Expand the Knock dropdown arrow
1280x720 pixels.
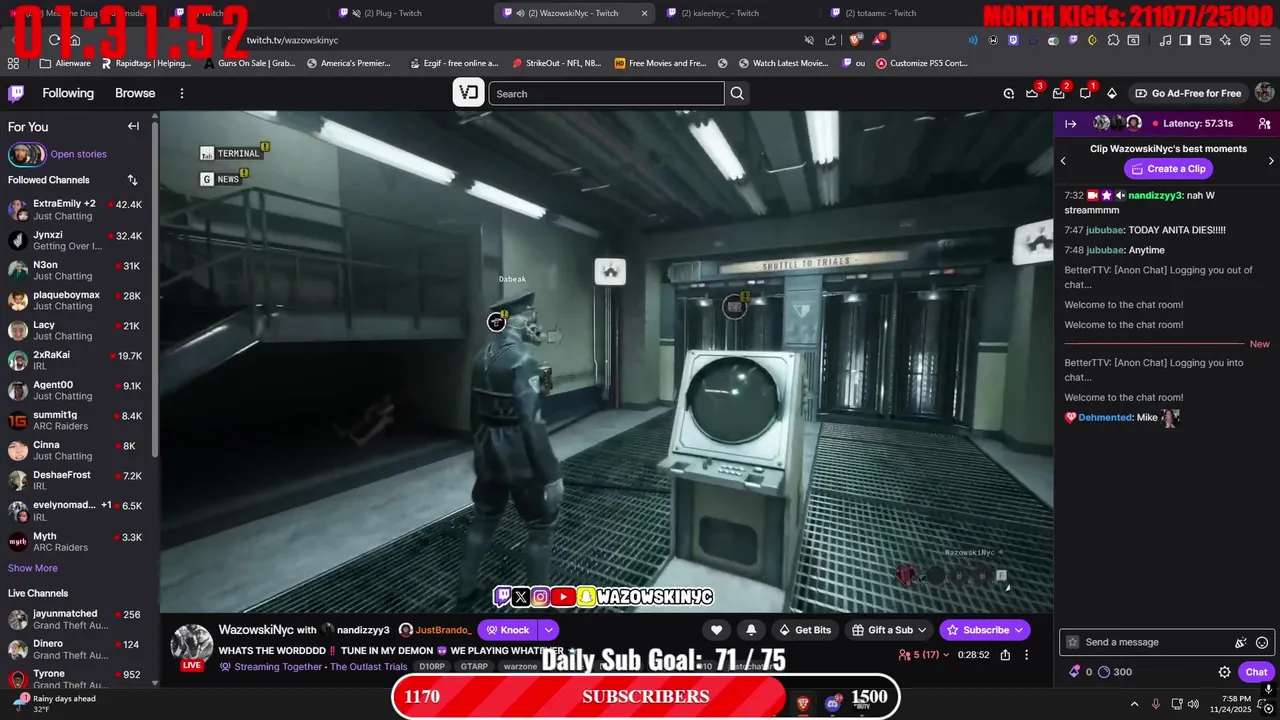549,630
